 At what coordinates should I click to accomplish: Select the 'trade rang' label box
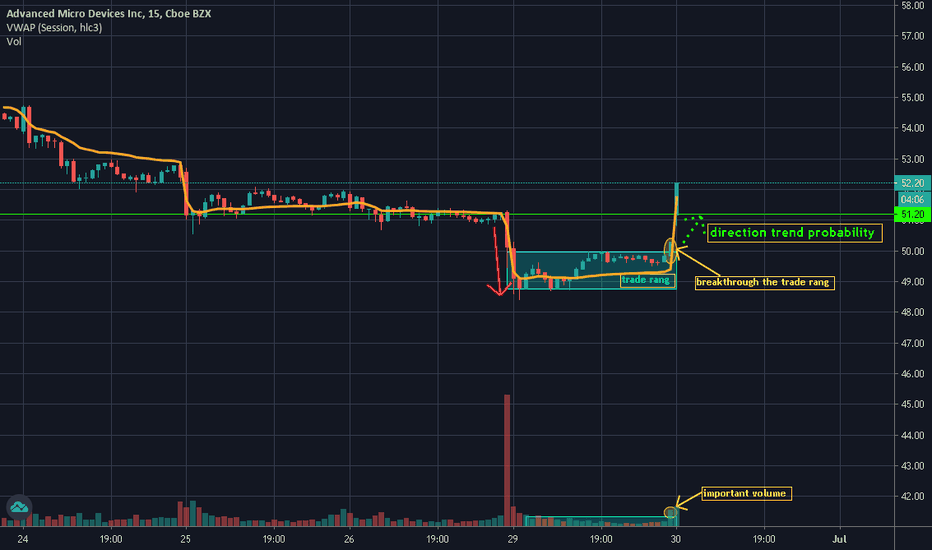[x=647, y=280]
